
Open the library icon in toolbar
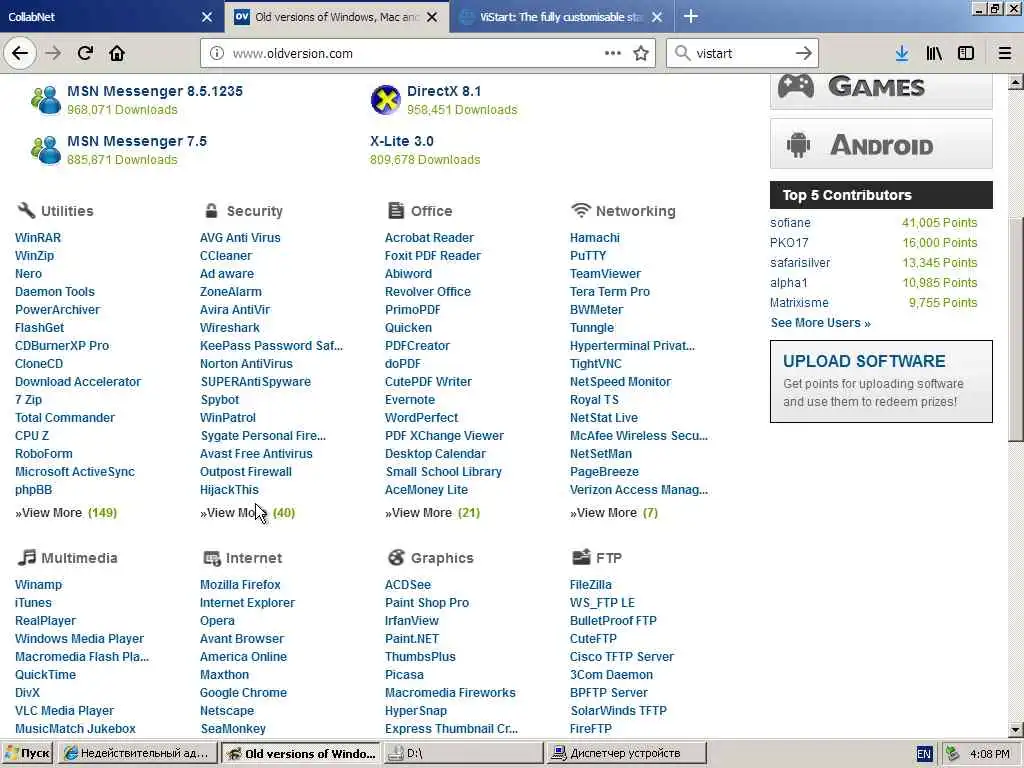tap(934, 54)
